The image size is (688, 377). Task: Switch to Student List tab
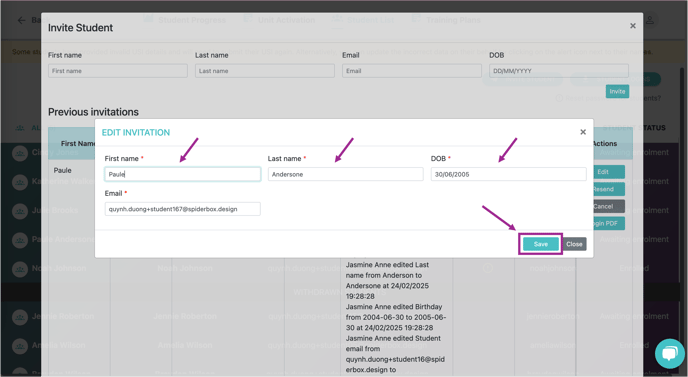click(x=363, y=20)
